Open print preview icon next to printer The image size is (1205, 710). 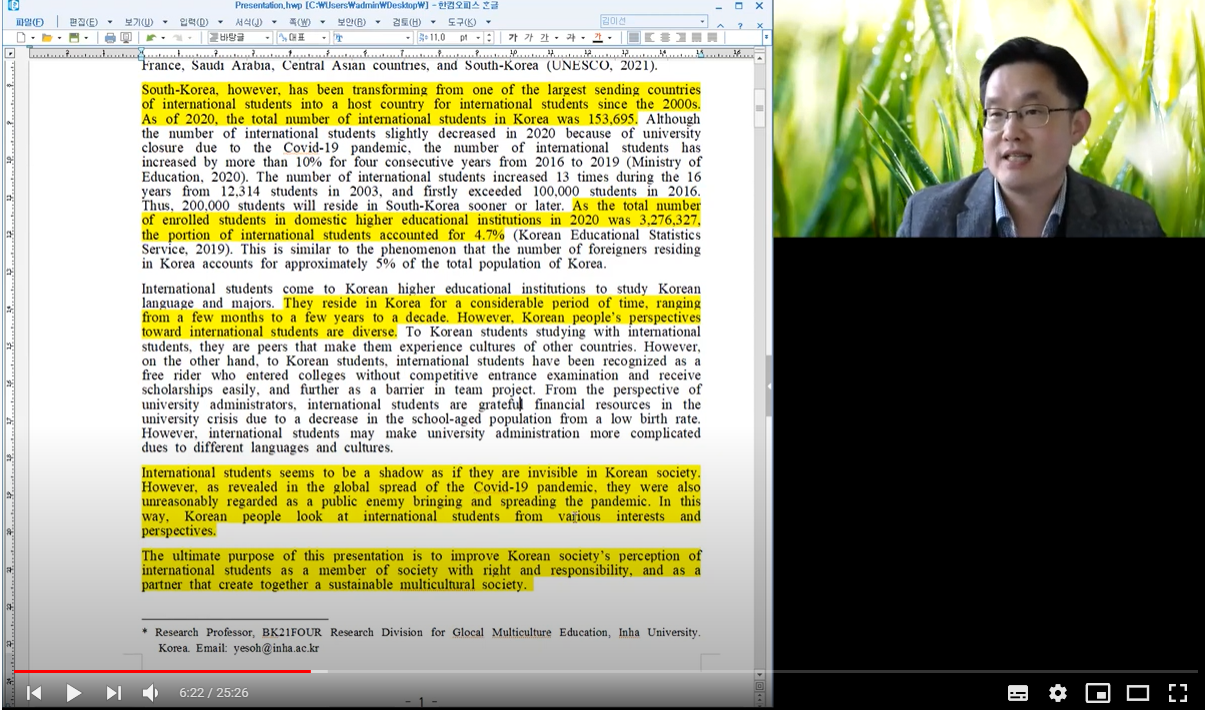pyautogui.click(x=126, y=38)
